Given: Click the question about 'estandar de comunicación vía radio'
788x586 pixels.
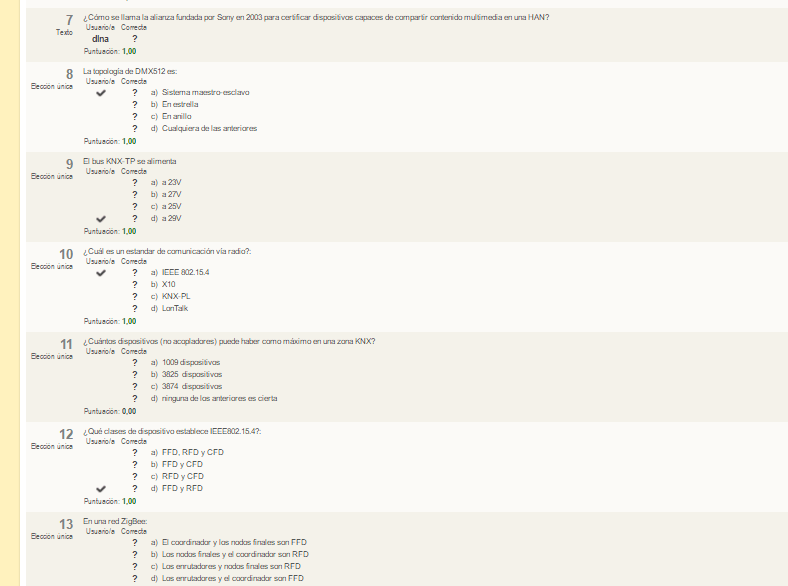Looking at the screenshot, I should coord(167,251).
